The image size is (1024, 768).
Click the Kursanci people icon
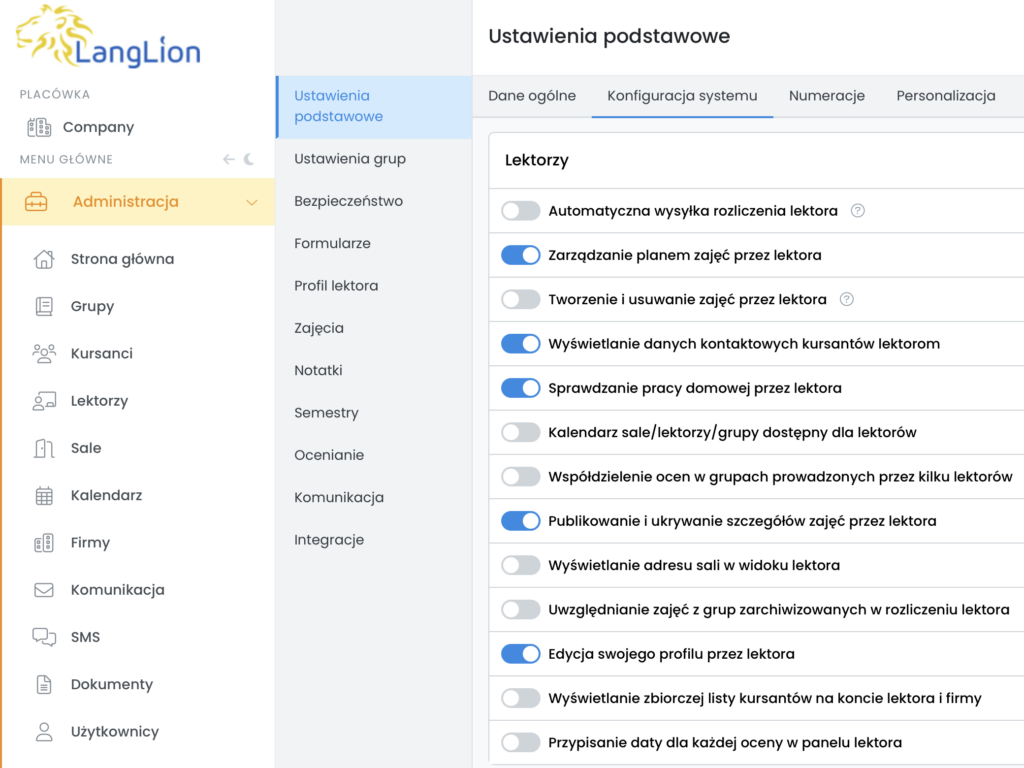[44, 354]
